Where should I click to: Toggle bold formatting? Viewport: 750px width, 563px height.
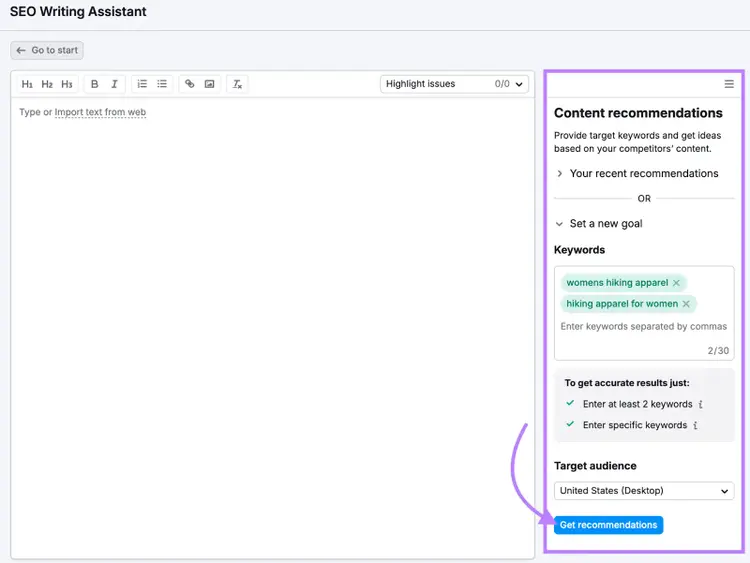(94, 84)
